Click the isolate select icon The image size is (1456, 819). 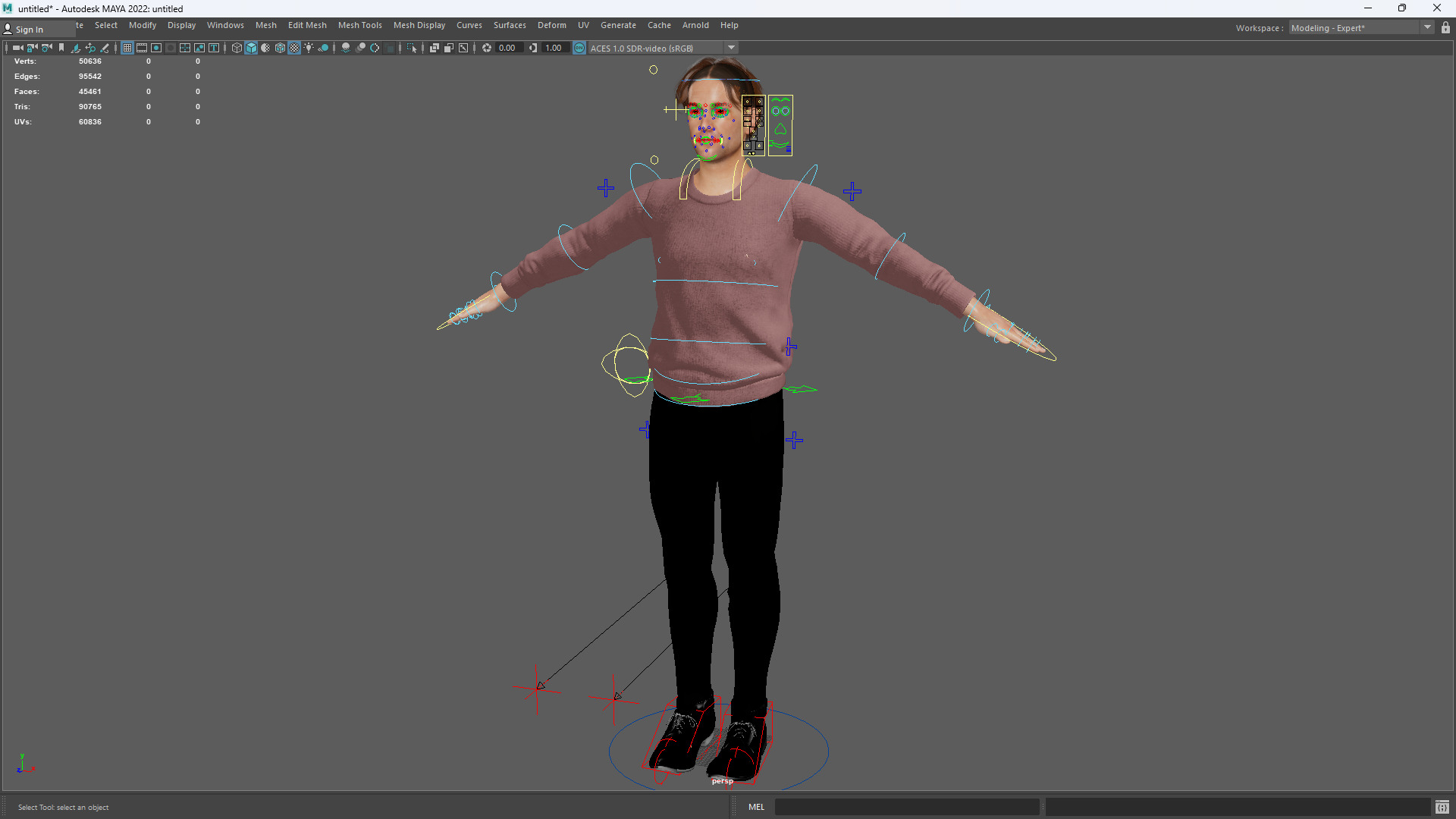tap(412, 48)
